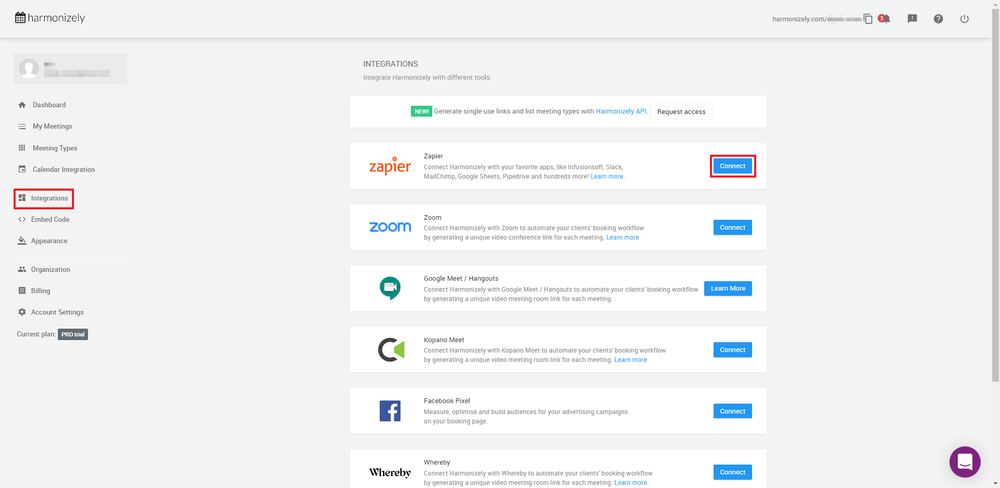Viewport: 1000px width, 488px height.
Task: Open the help question mark icon
Action: pos(938,19)
